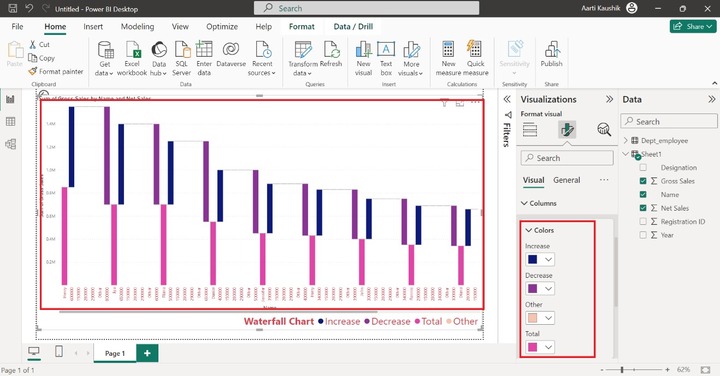Viewport: 720px width, 376px height.
Task: Switch to Mobile layout at bottom
Action: coord(59,352)
